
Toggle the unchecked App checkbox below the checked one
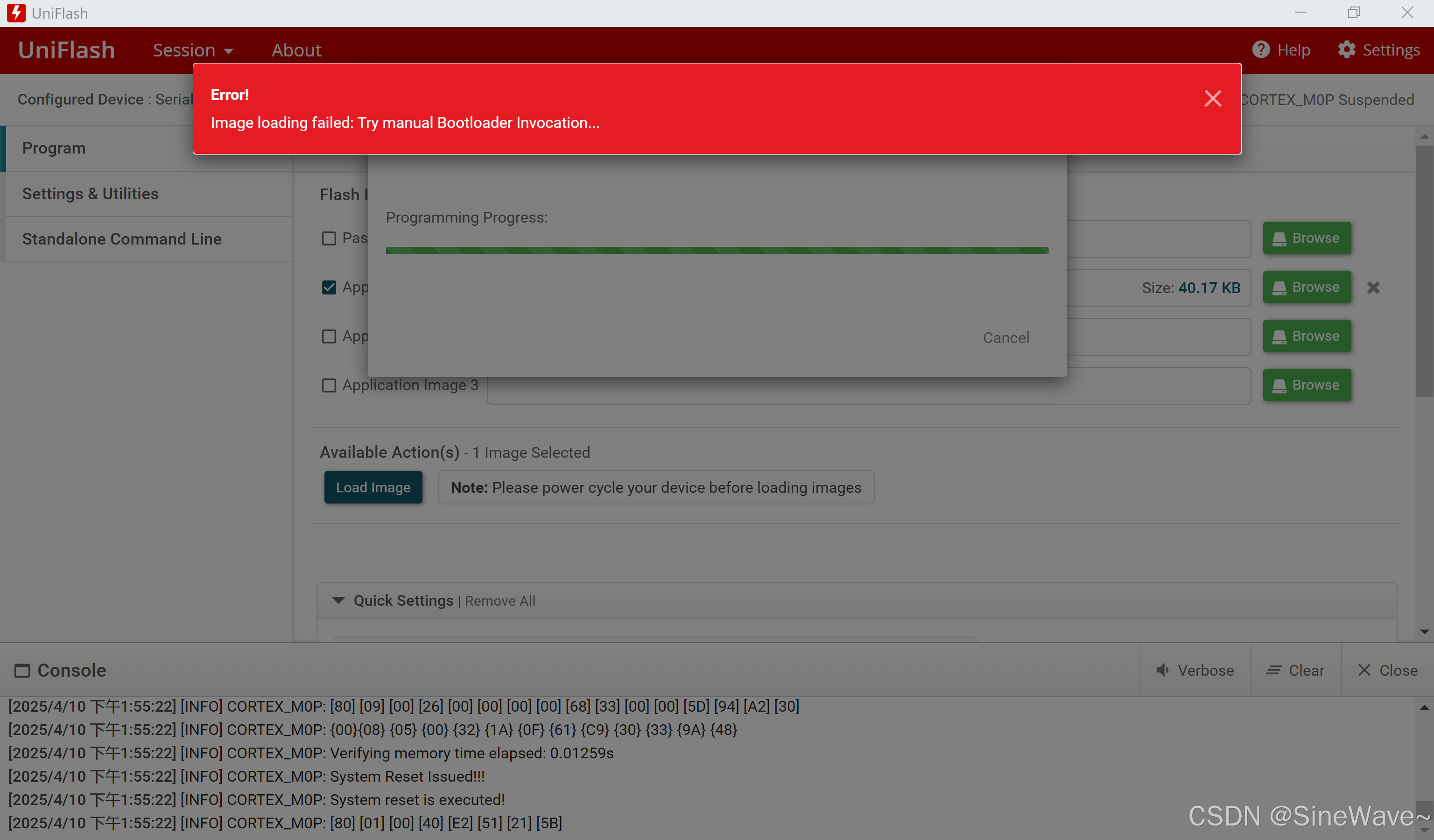(328, 336)
